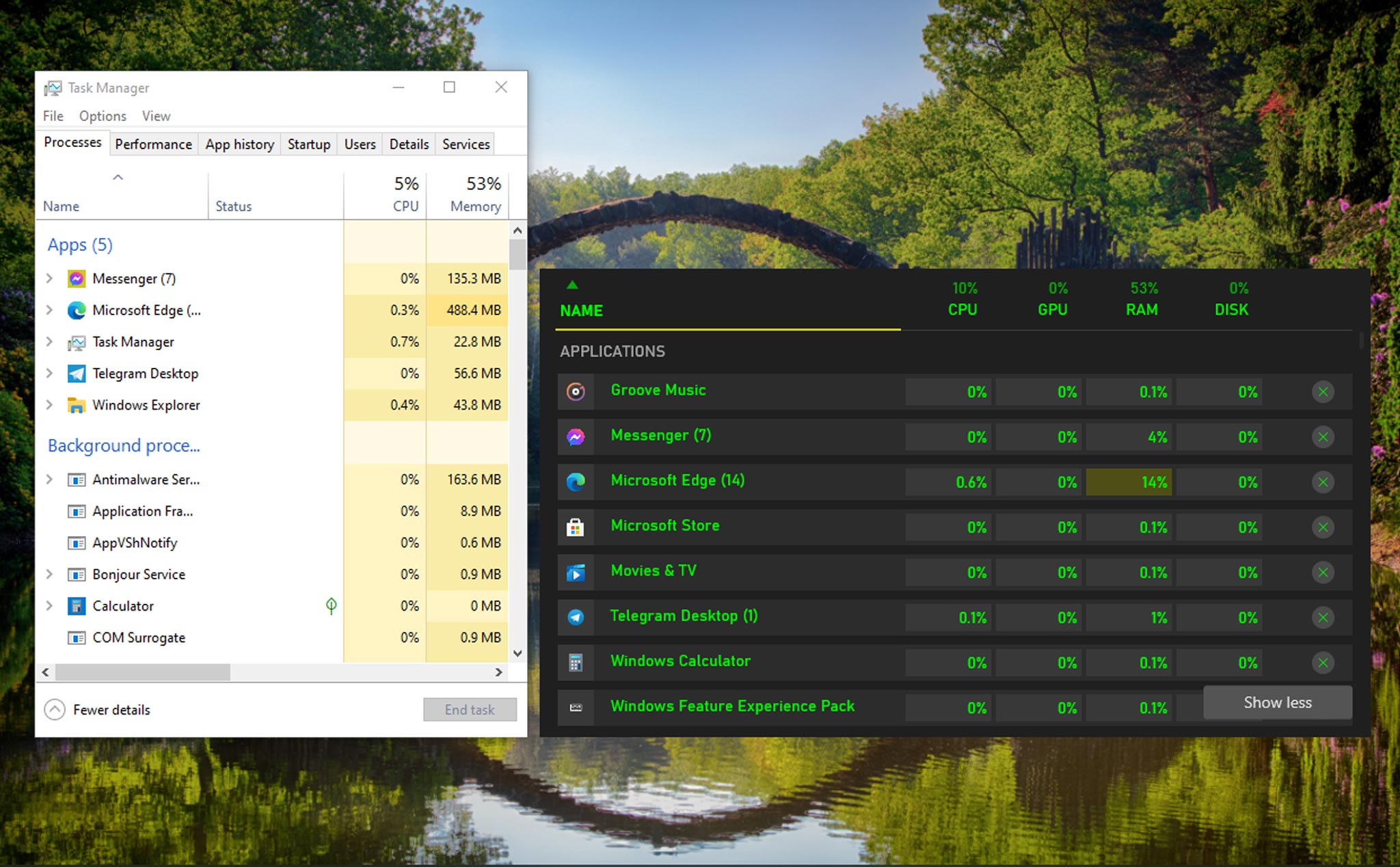
Task: Click the green leaf status icon beside Calculator
Action: click(x=331, y=606)
